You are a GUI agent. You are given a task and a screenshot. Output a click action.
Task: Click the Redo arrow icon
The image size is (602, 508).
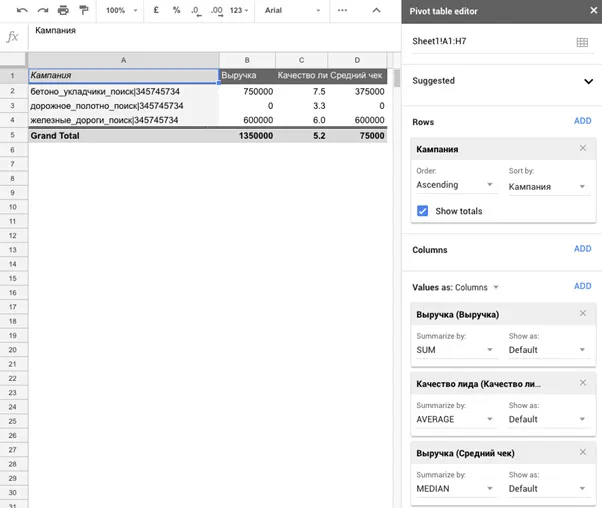pos(43,10)
